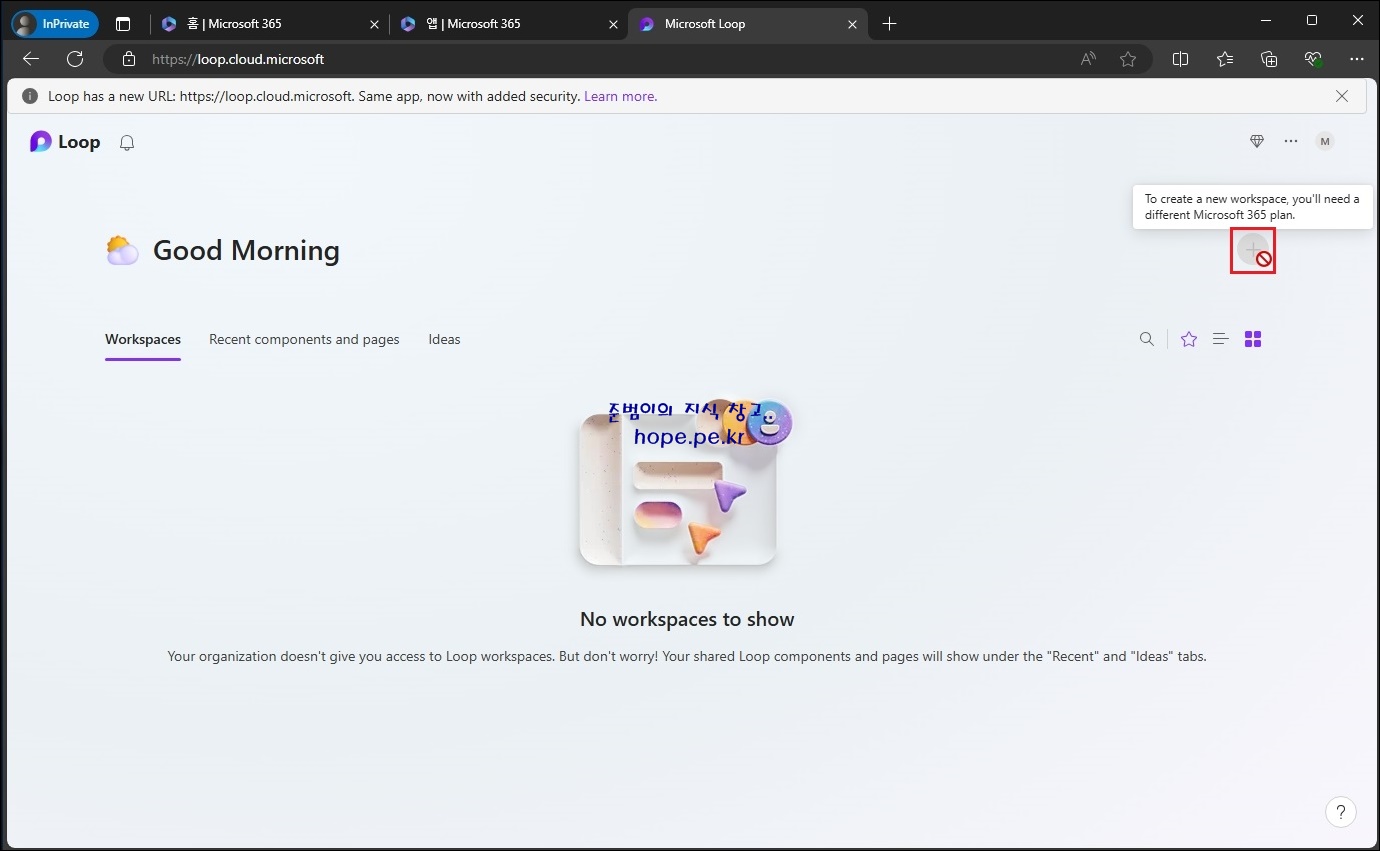1380x851 pixels.
Task: Select the Microsoft Loop browser tab
Action: tap(748, 24)
